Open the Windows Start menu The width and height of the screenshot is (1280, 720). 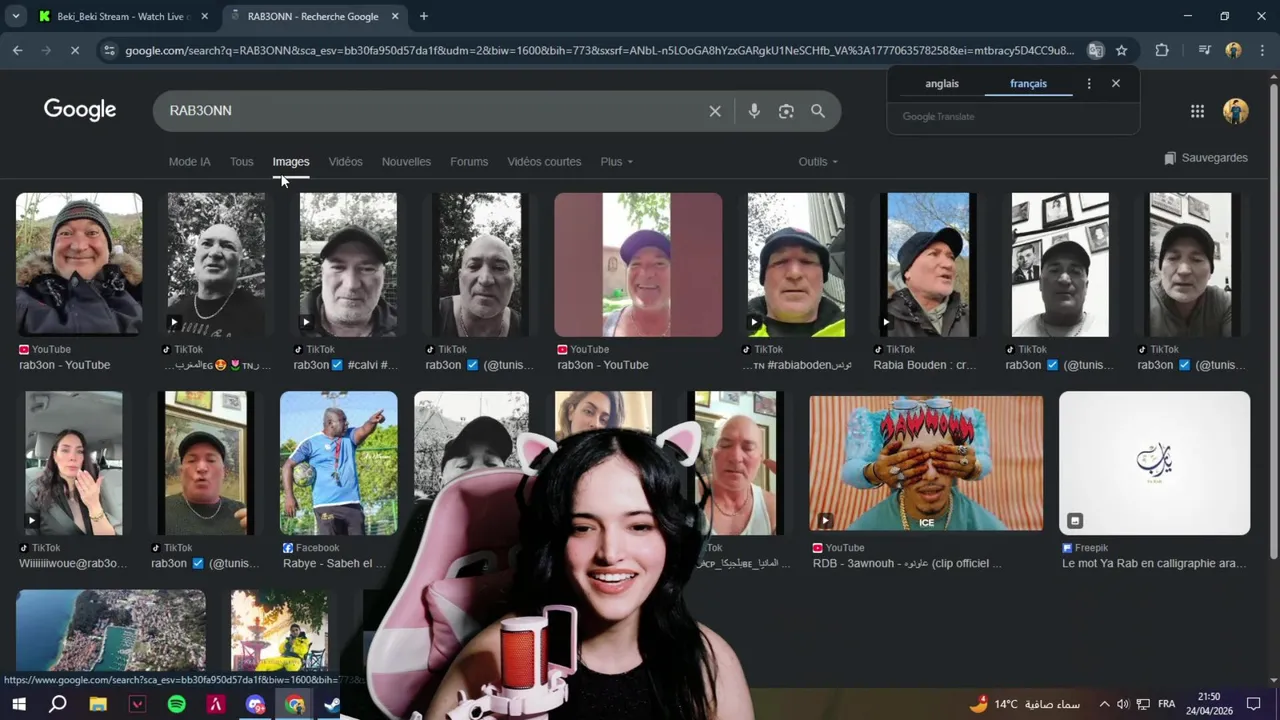pos(18,704)
